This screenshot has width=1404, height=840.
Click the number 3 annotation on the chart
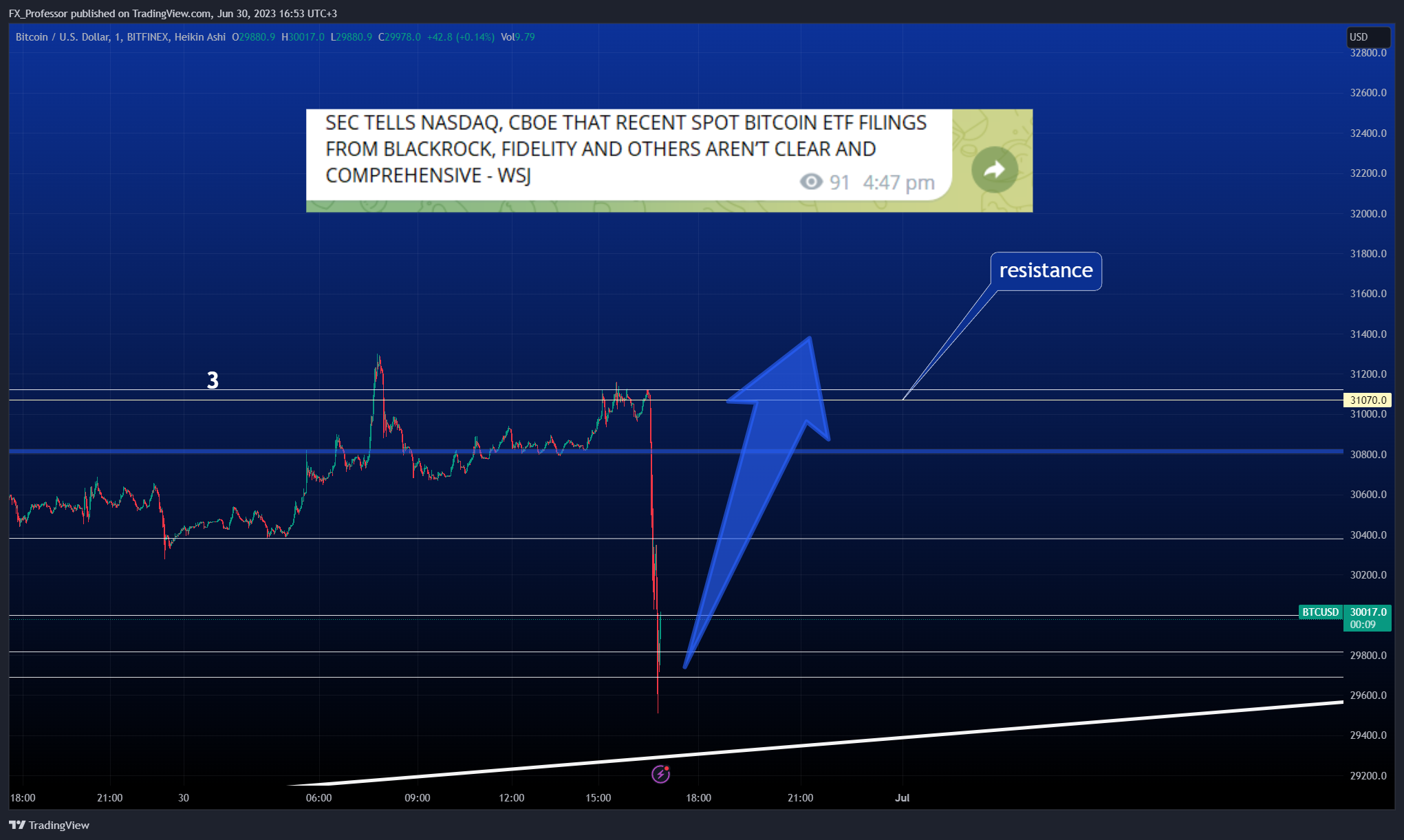click(213, 380)
